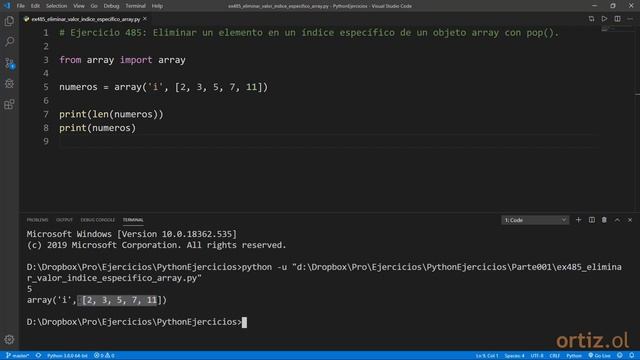This screenshot has height=360, width=640.
Task: Open the Help menu
Action: pos(157,6)
